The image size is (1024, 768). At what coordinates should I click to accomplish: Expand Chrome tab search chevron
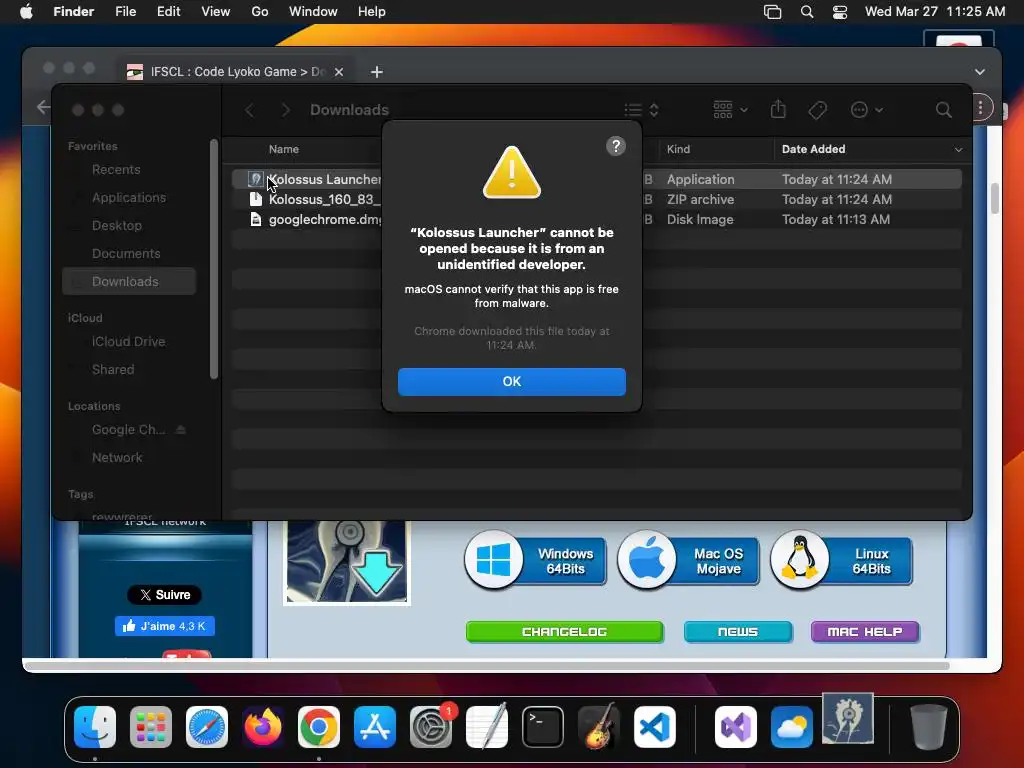click(980, 72)
